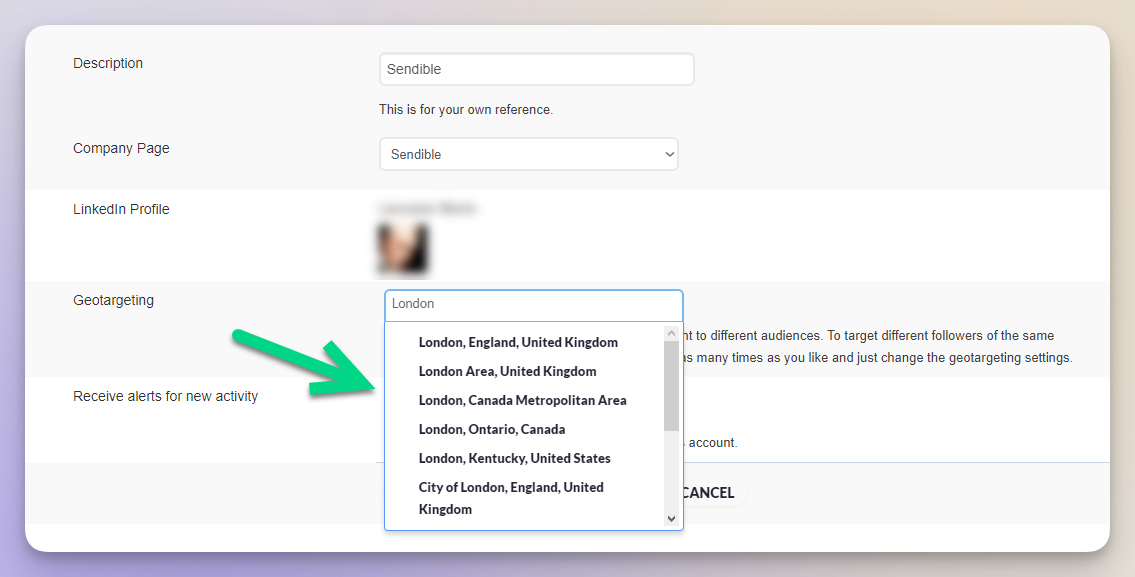Select London, England, United Kingdom
Viewport: 1135px width, 577px height.
point(518,342)
